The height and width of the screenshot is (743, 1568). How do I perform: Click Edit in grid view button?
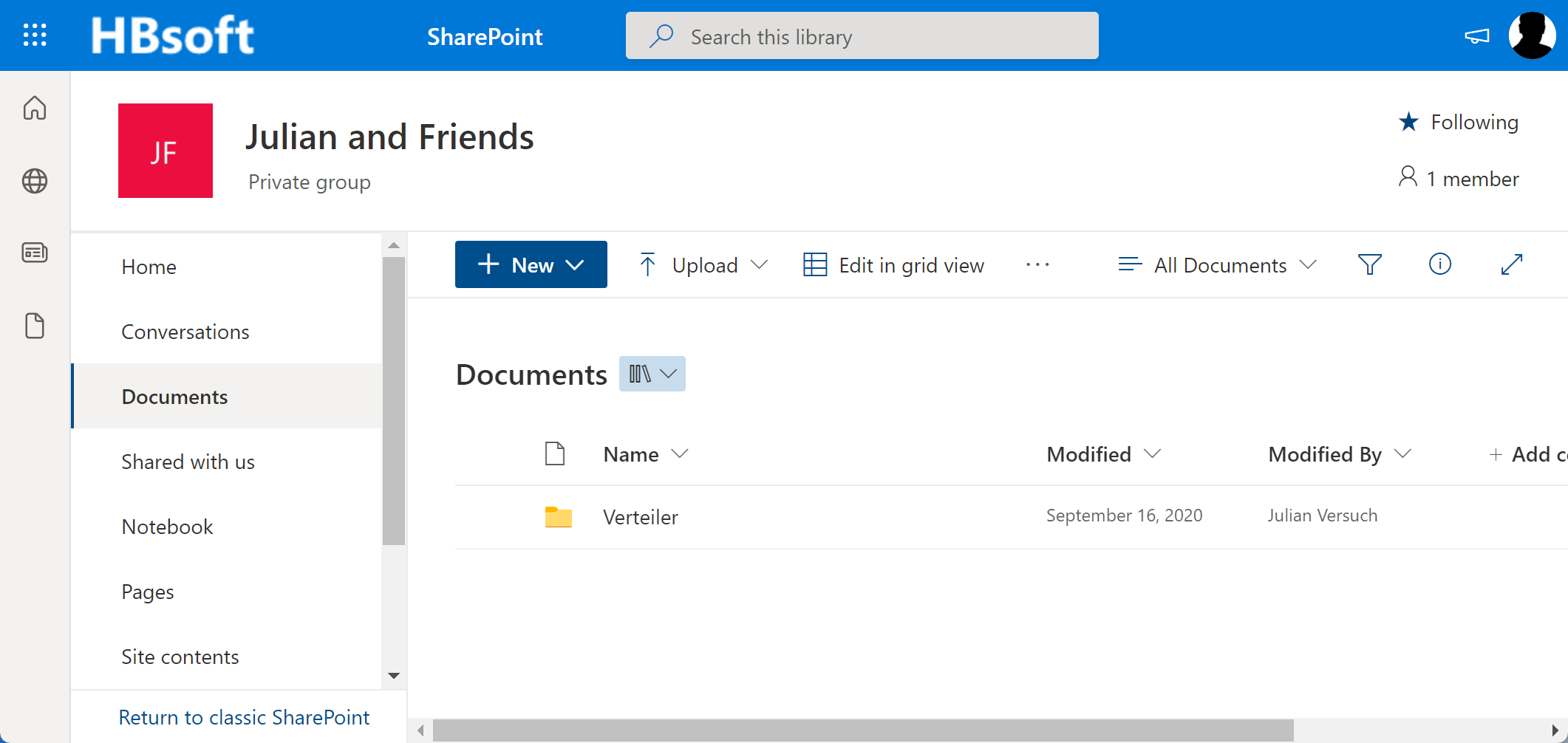[894, 265]
